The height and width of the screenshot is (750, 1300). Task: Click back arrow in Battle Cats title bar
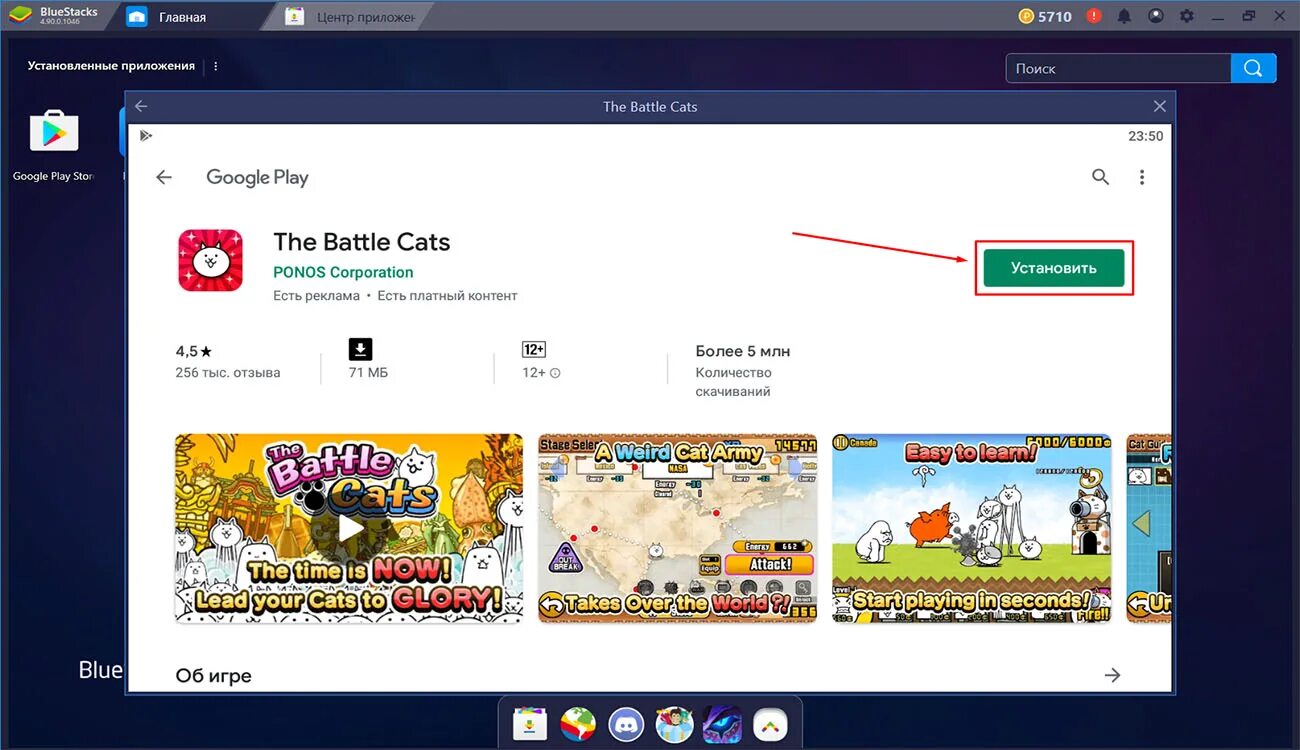[141, 106]
